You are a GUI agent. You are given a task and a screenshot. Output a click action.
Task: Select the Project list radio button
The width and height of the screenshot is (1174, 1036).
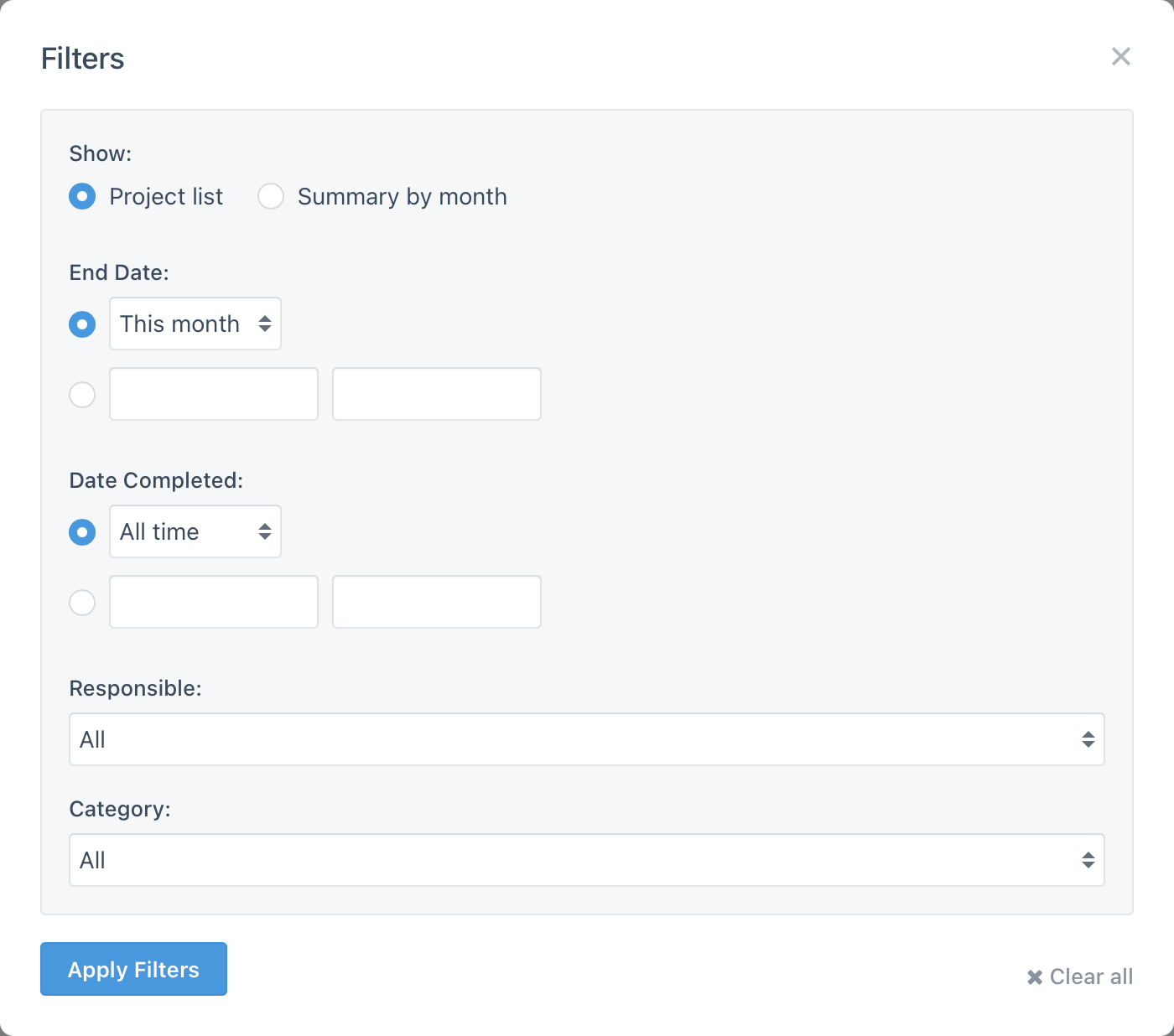click(x=82, y=196)
